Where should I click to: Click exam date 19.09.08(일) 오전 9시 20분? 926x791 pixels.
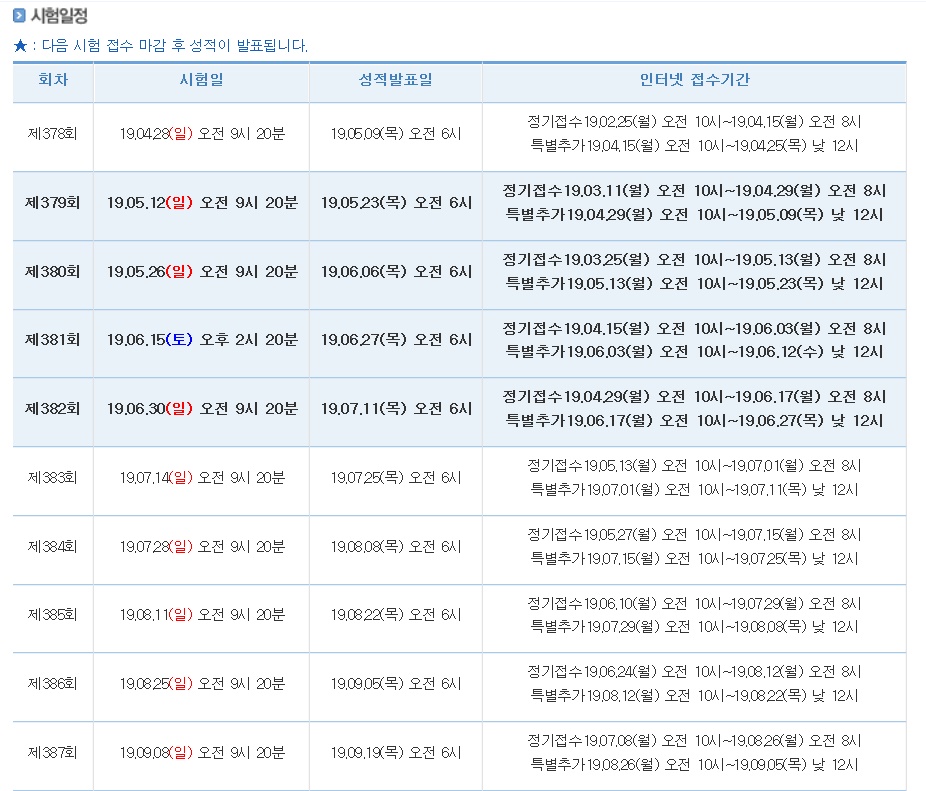203,753
